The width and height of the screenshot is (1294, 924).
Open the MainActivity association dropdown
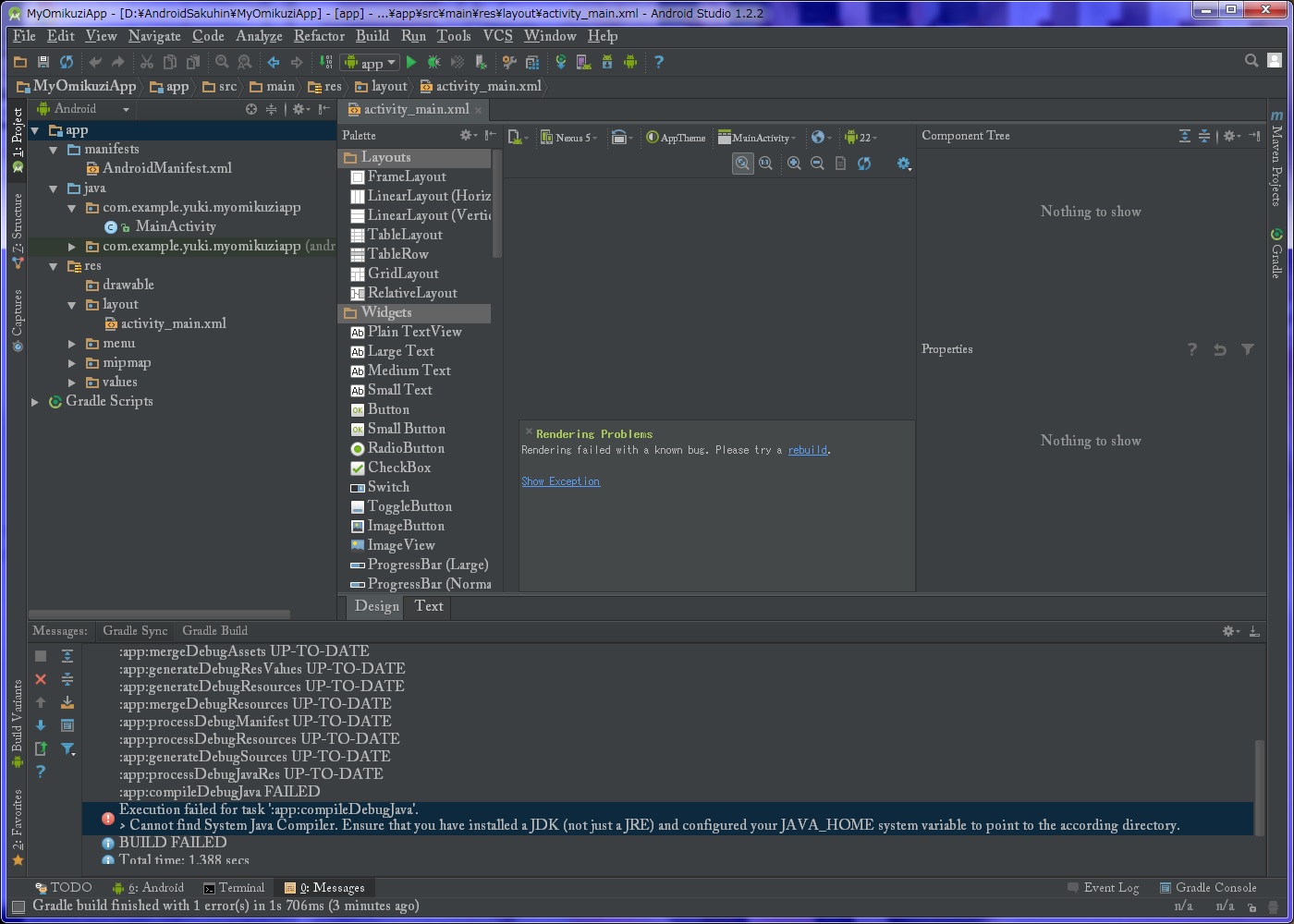click(756, 138)
